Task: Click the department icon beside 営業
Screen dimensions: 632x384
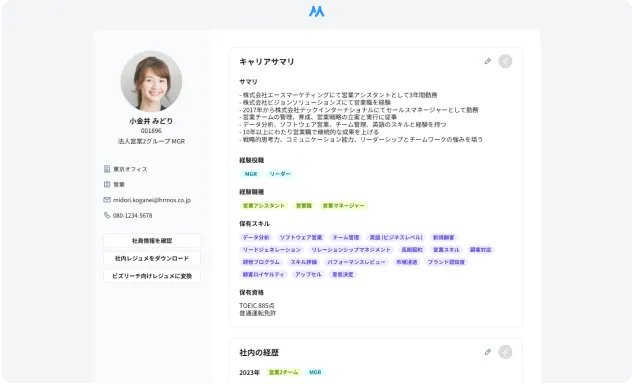Action: point(107,184)
